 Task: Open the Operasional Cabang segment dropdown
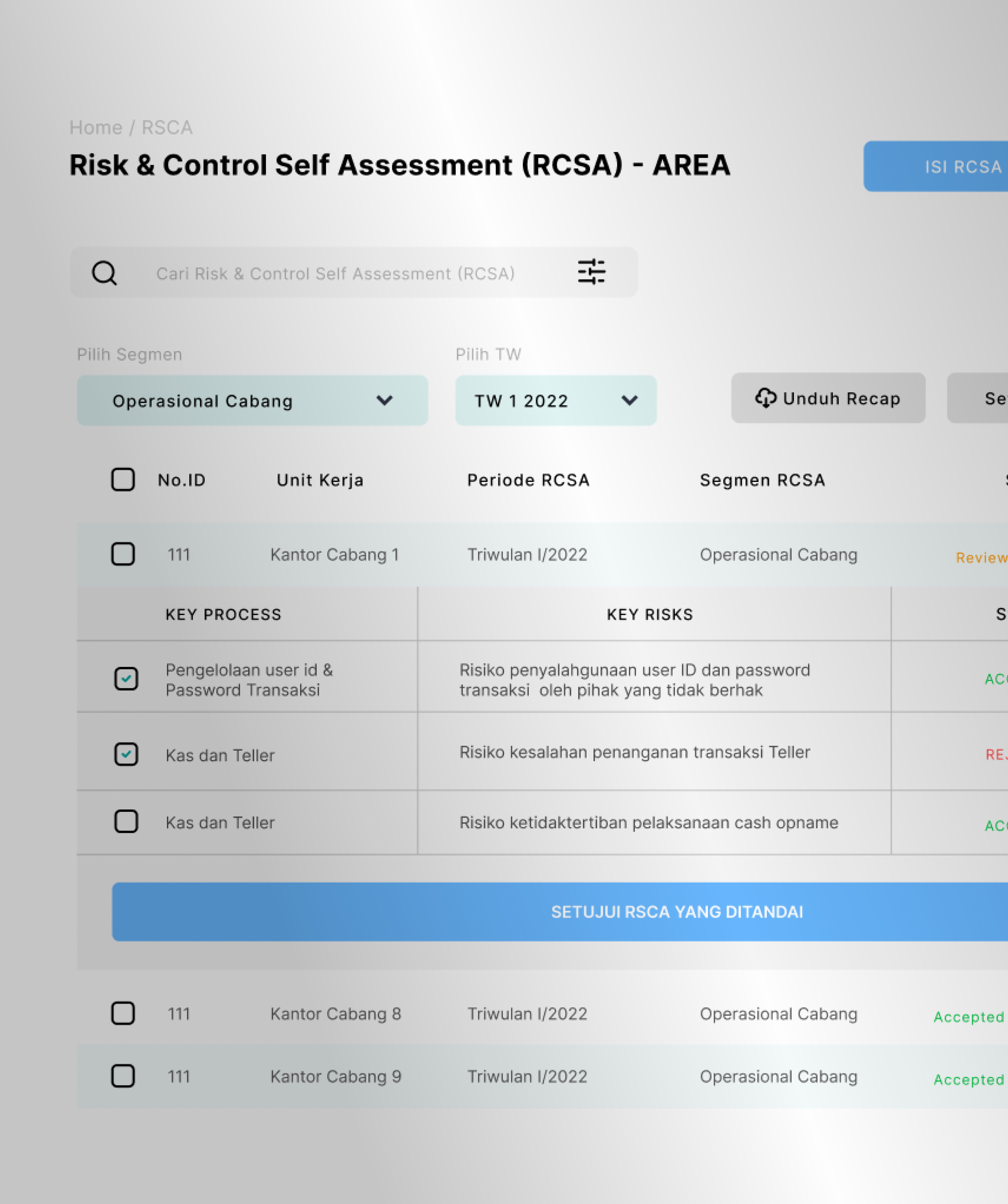pyautogui.click(x=252, y=400)
